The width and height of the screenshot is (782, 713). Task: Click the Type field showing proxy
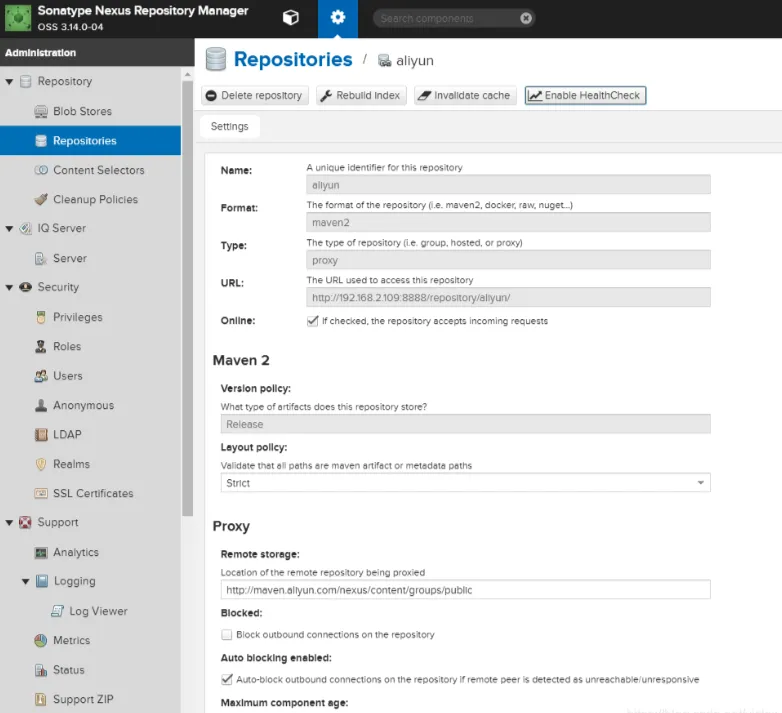[508, 260]
